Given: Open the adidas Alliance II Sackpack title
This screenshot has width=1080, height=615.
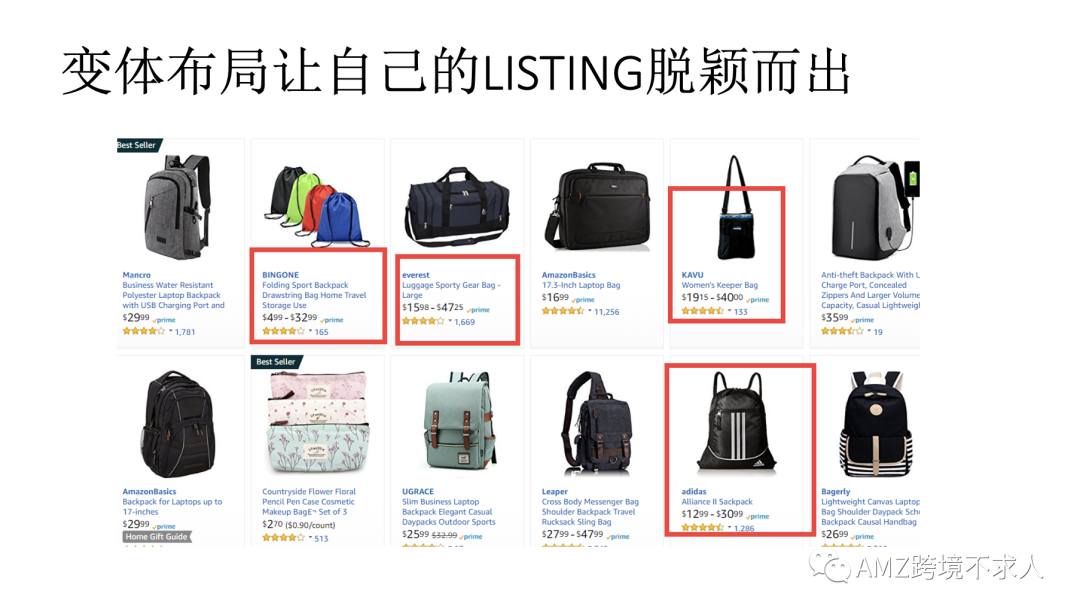Looking at the screenshot, I should [716, 502].
